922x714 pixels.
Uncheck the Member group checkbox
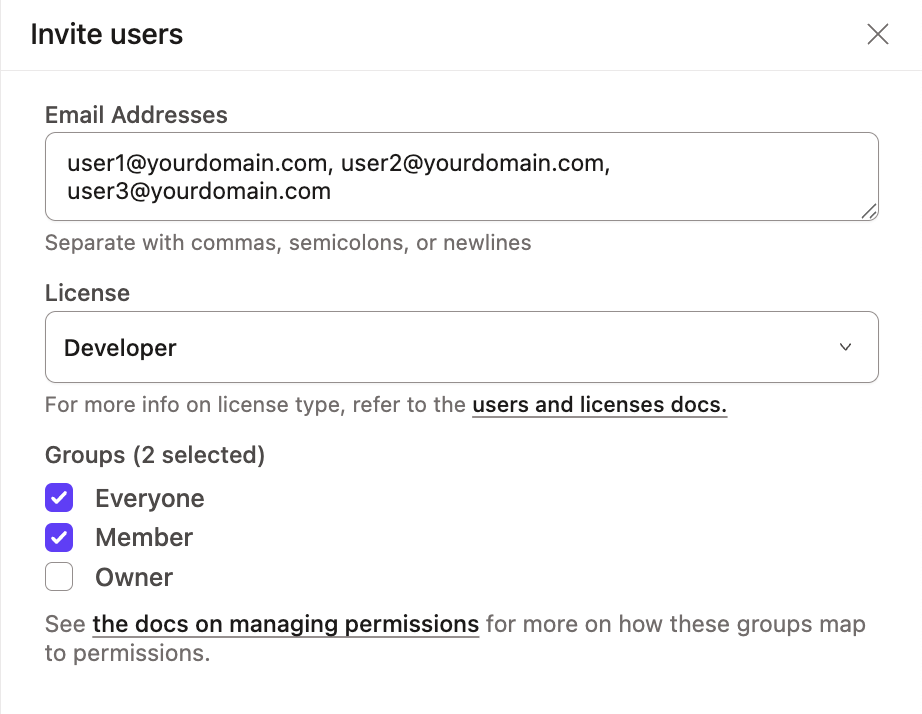59,537
